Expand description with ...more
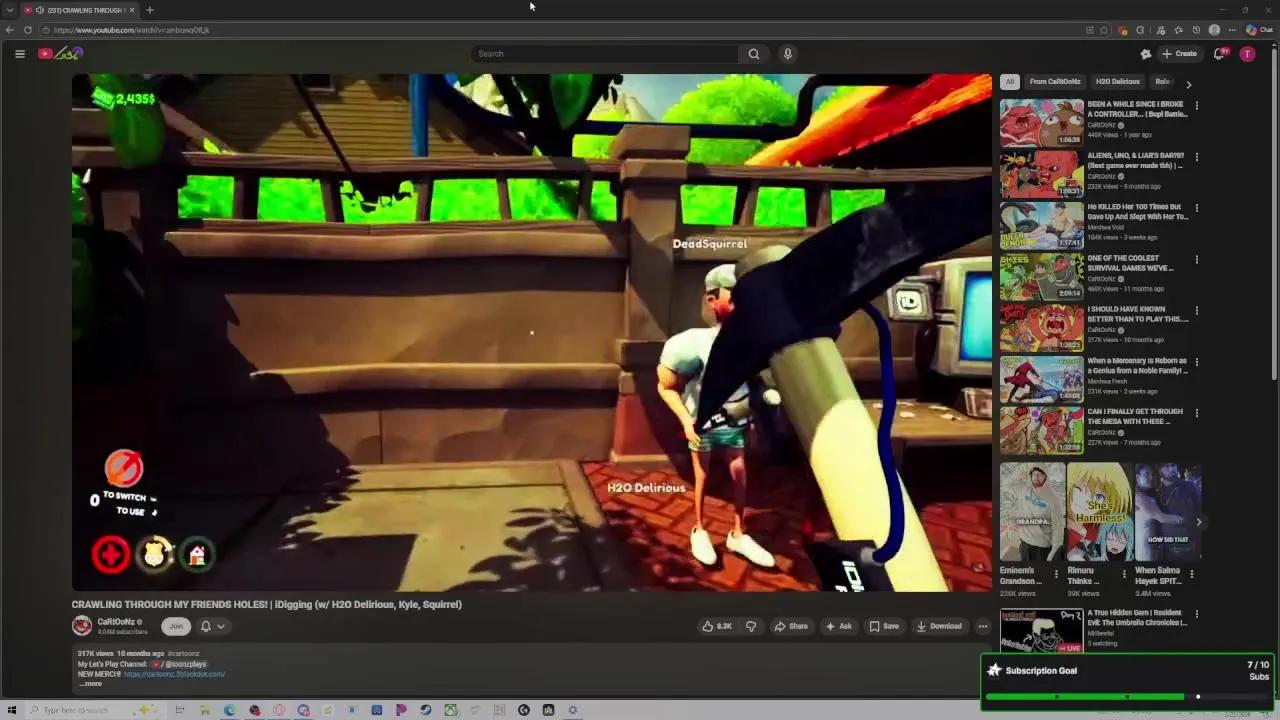 (x=91, y=684)
